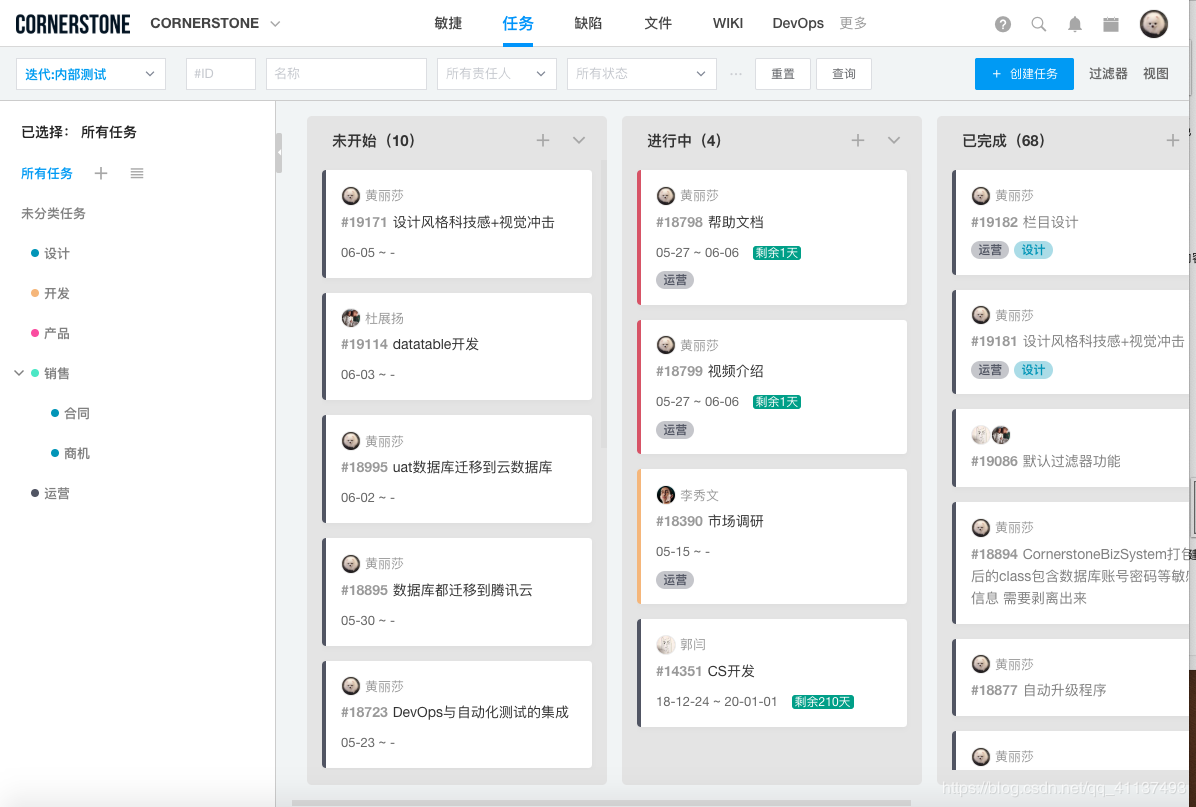Click 剩余210天 badge on CS开发 card
Image resolution: width=1196 pixels, height=807 pixels.
822,702
